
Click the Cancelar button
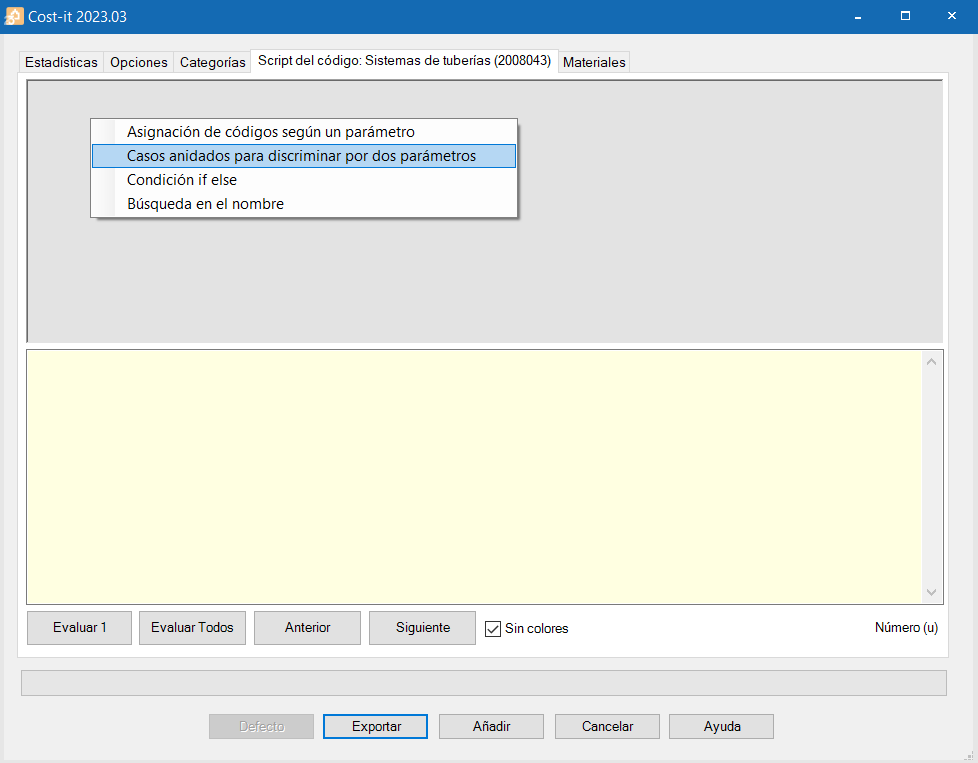[607, 727]
